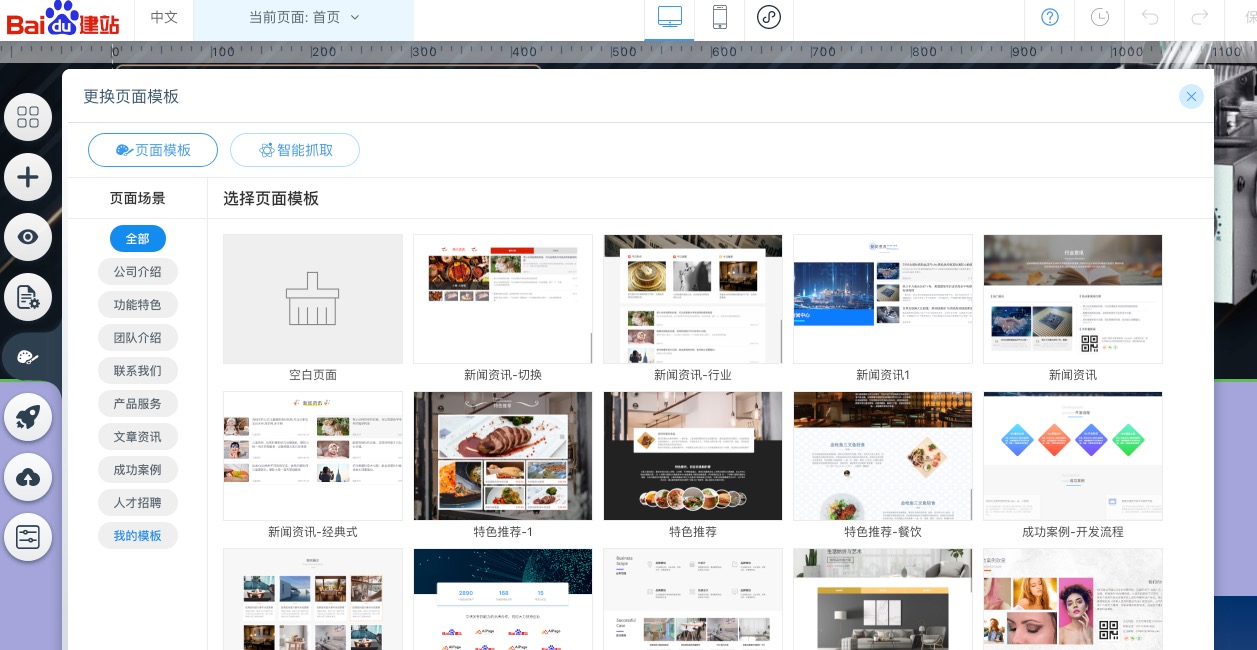Open the paint palette theme icon
Screen dimensions: 1257x650
click(28, 357)
